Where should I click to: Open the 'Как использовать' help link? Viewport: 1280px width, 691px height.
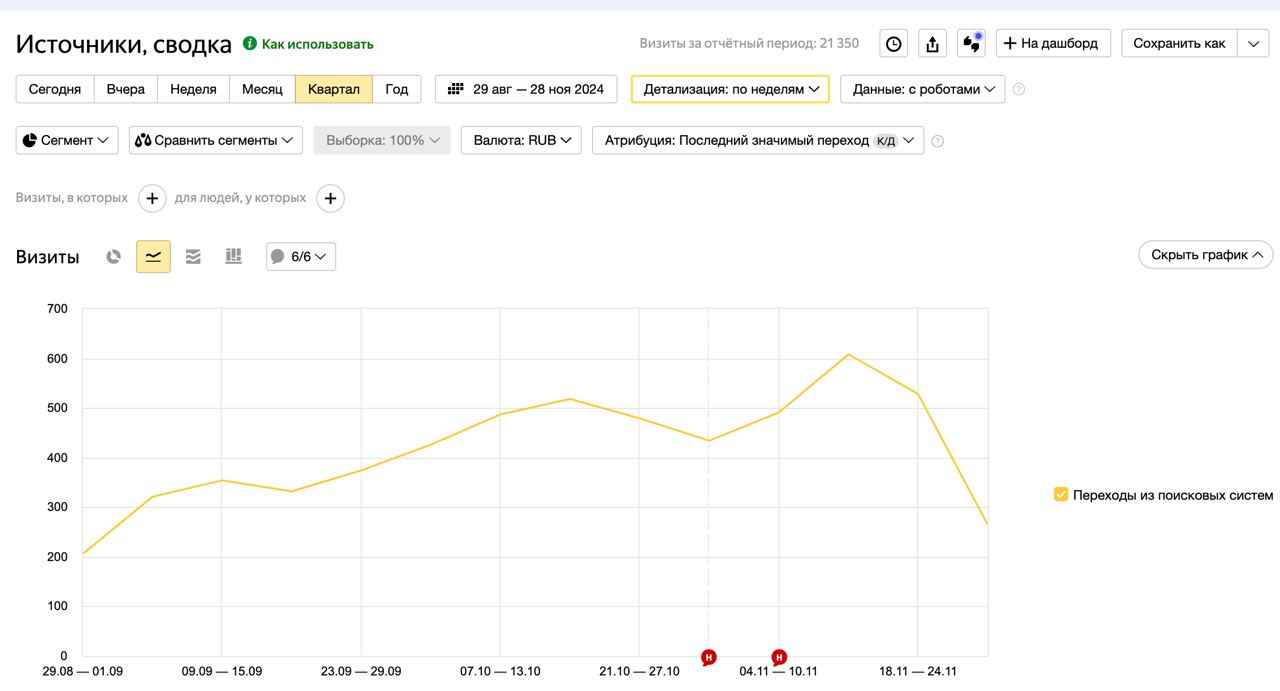(317, 44)
